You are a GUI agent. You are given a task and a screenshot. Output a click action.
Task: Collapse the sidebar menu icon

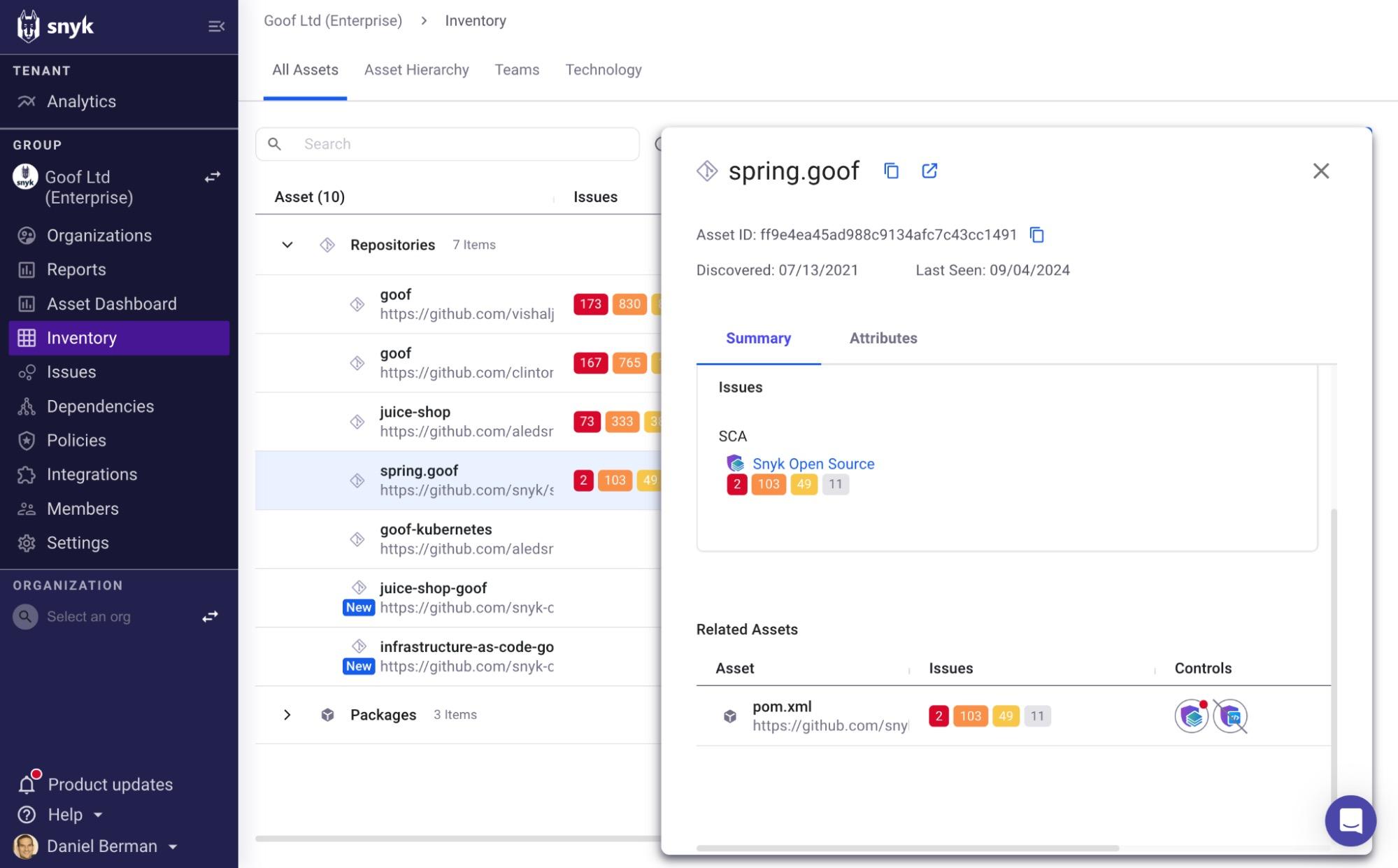[216, 27]
